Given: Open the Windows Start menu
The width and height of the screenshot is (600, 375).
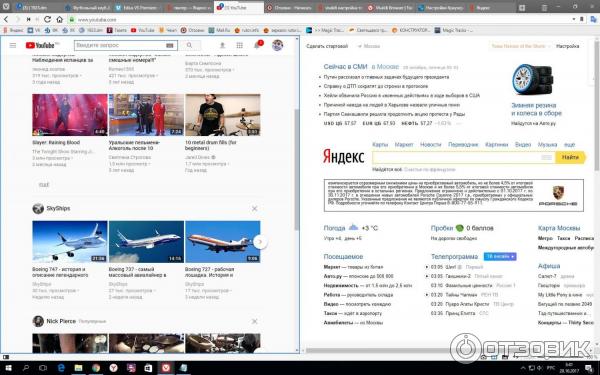Looking at the screenshot, I should (x=8, y=368).
